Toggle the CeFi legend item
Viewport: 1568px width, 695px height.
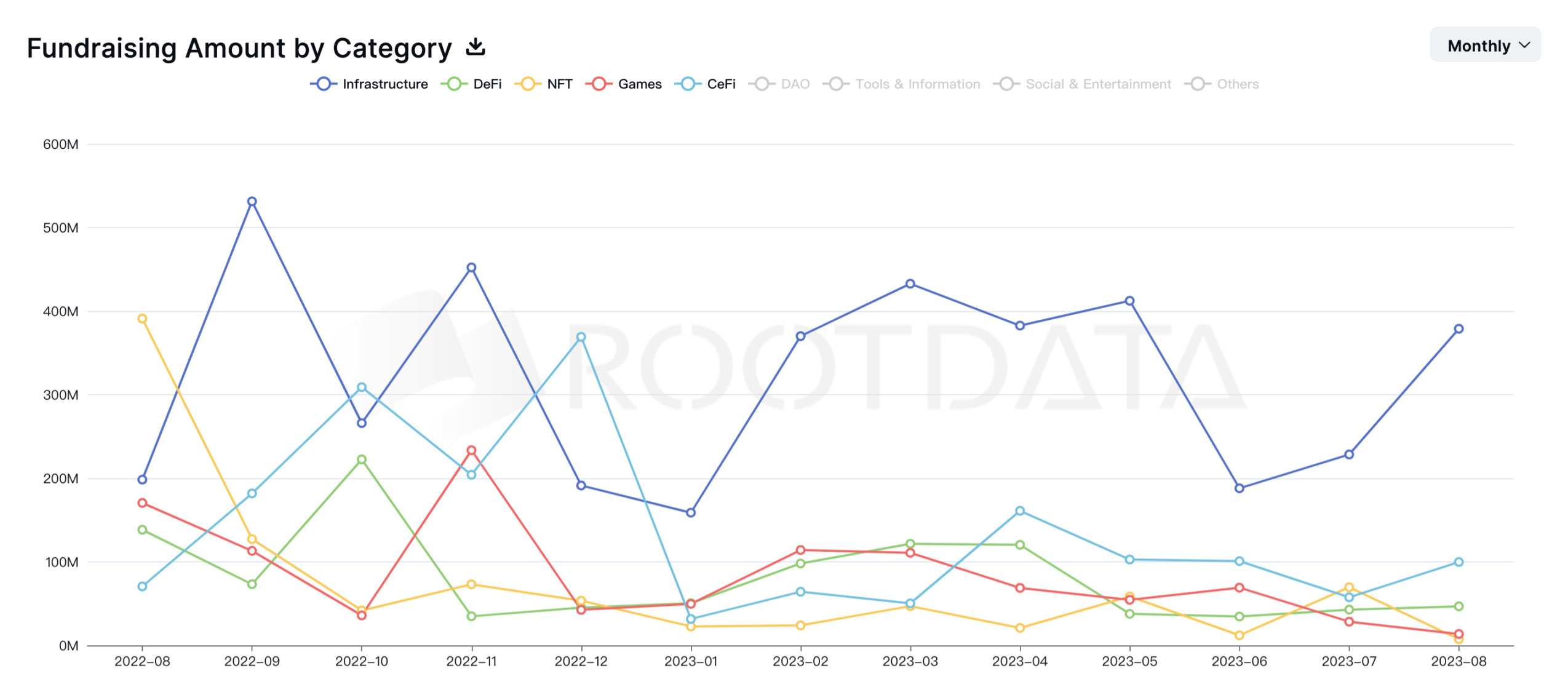[x=705, y=84]
